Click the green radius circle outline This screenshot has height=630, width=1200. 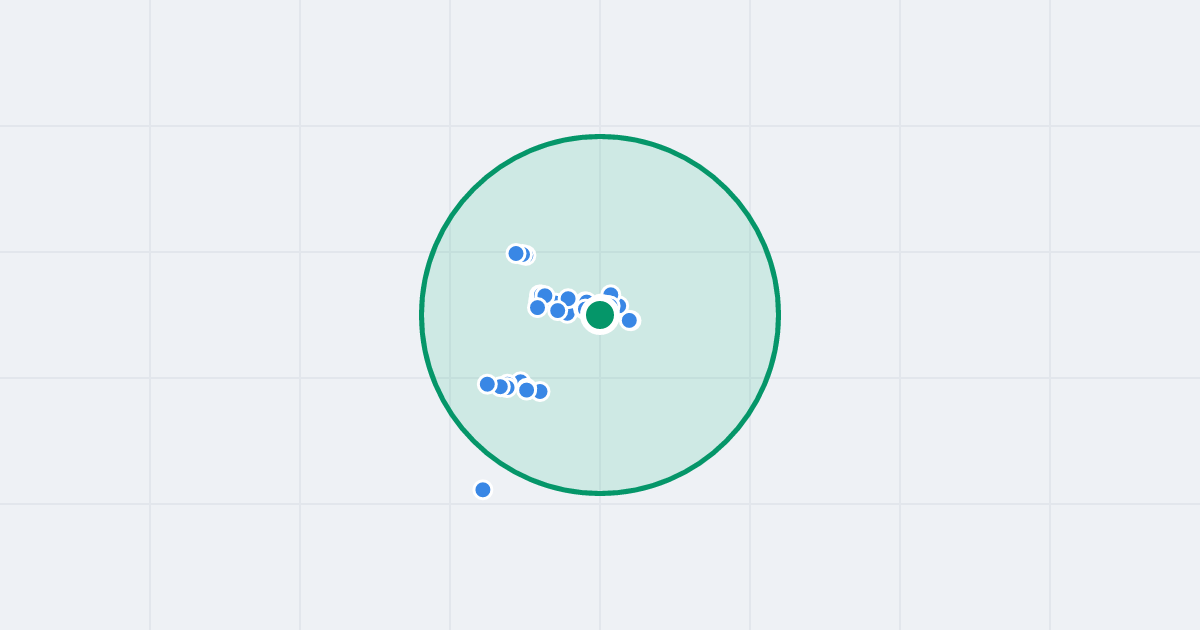pyautogui.click(x=778, y=315)
